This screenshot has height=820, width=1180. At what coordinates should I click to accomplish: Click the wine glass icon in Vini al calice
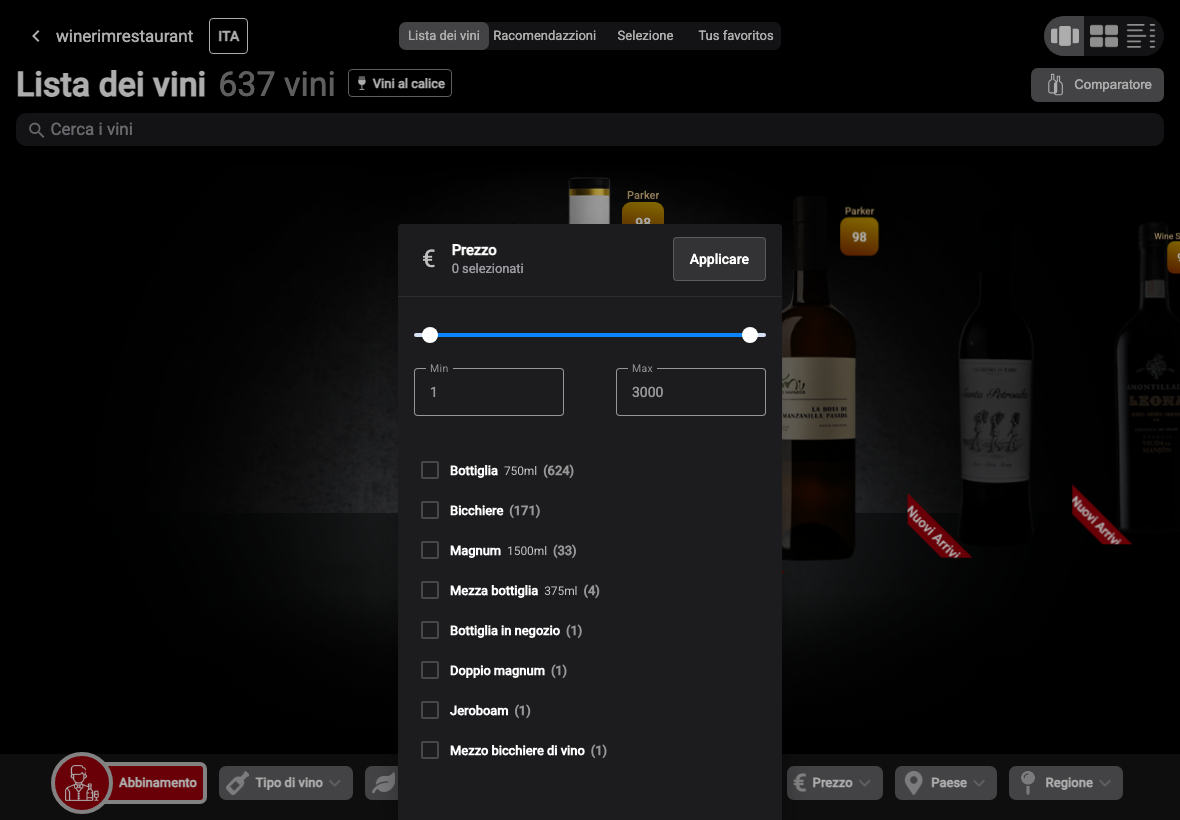click(x=361, y=83)
